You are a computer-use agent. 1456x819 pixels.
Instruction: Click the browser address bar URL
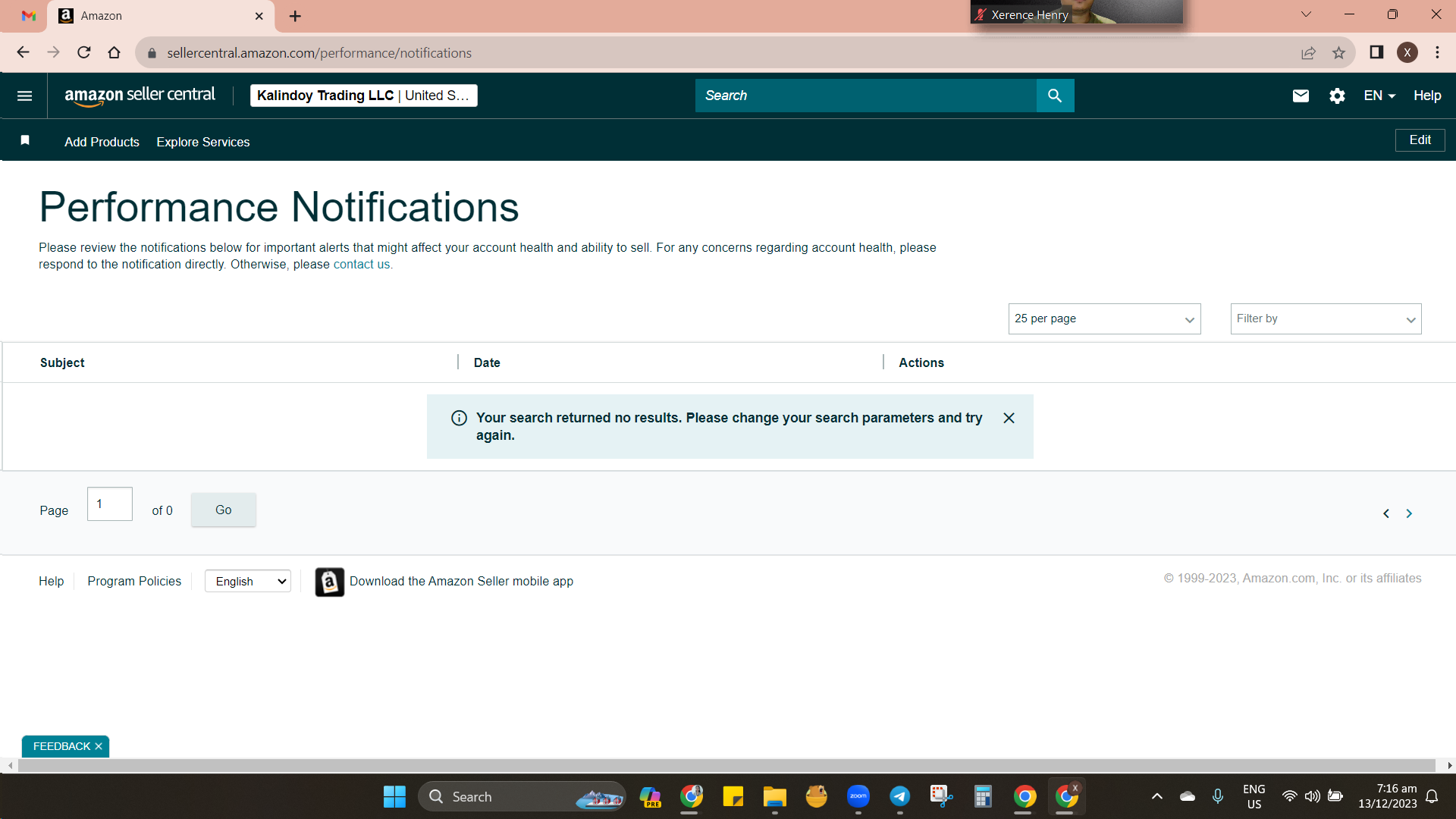tap(319, 53)
